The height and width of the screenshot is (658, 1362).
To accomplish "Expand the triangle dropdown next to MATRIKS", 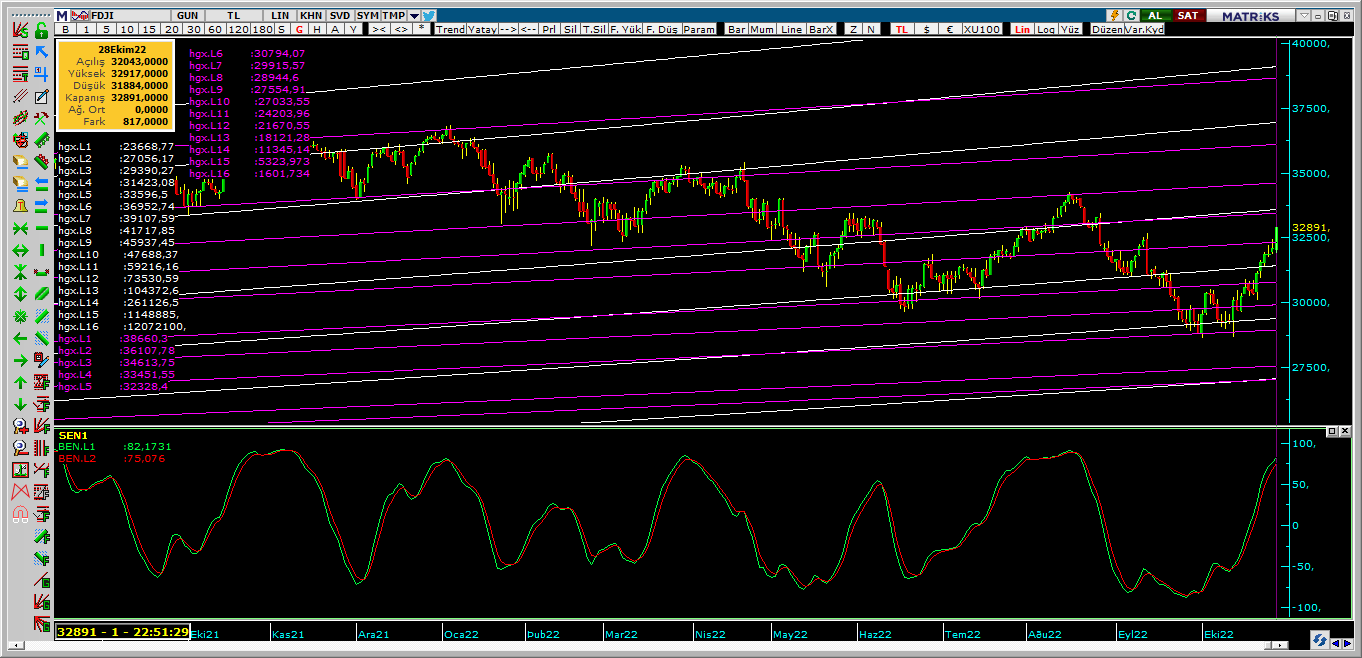I will click(1304, 16).
